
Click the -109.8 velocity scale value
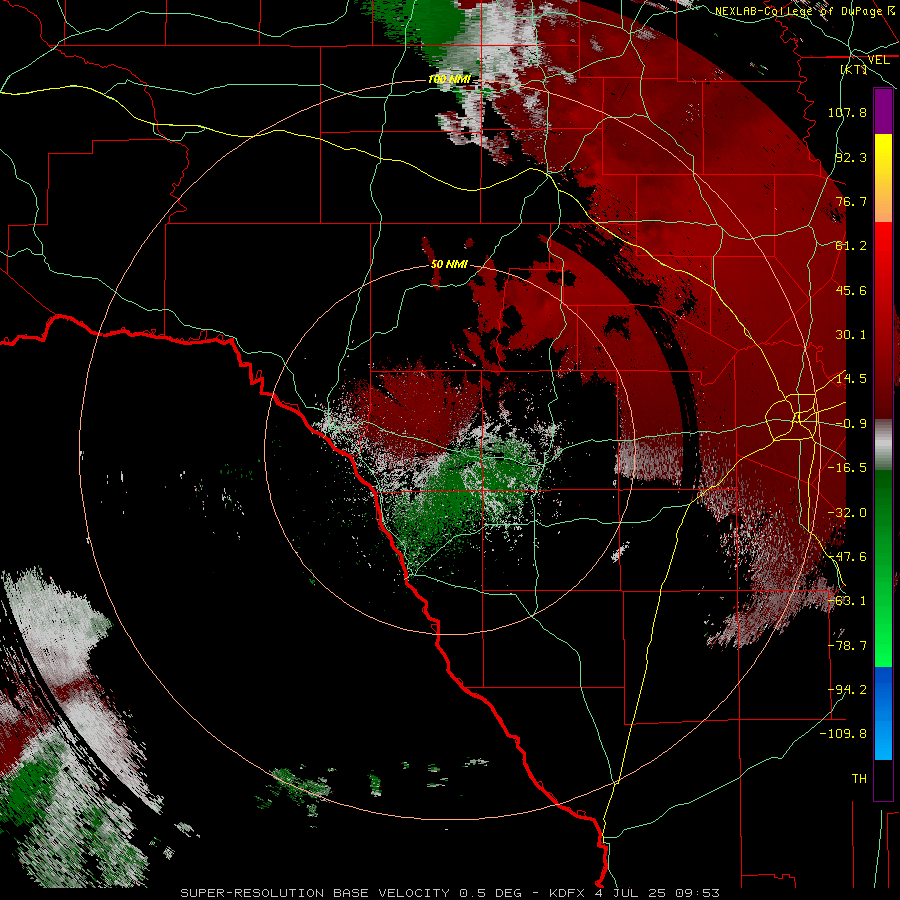point(844,734)
